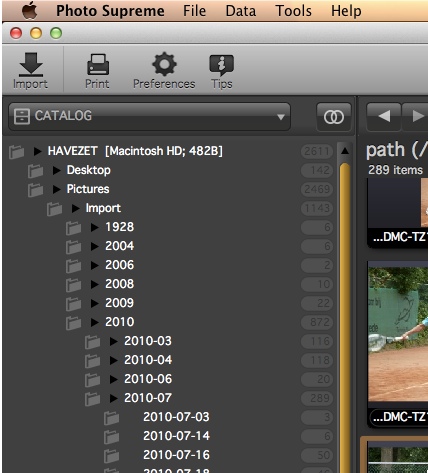Viewport: 428px width, 473px height.
Task: Click the 50 count badge for 2010-07-16
Action: [x=317, y=455]
